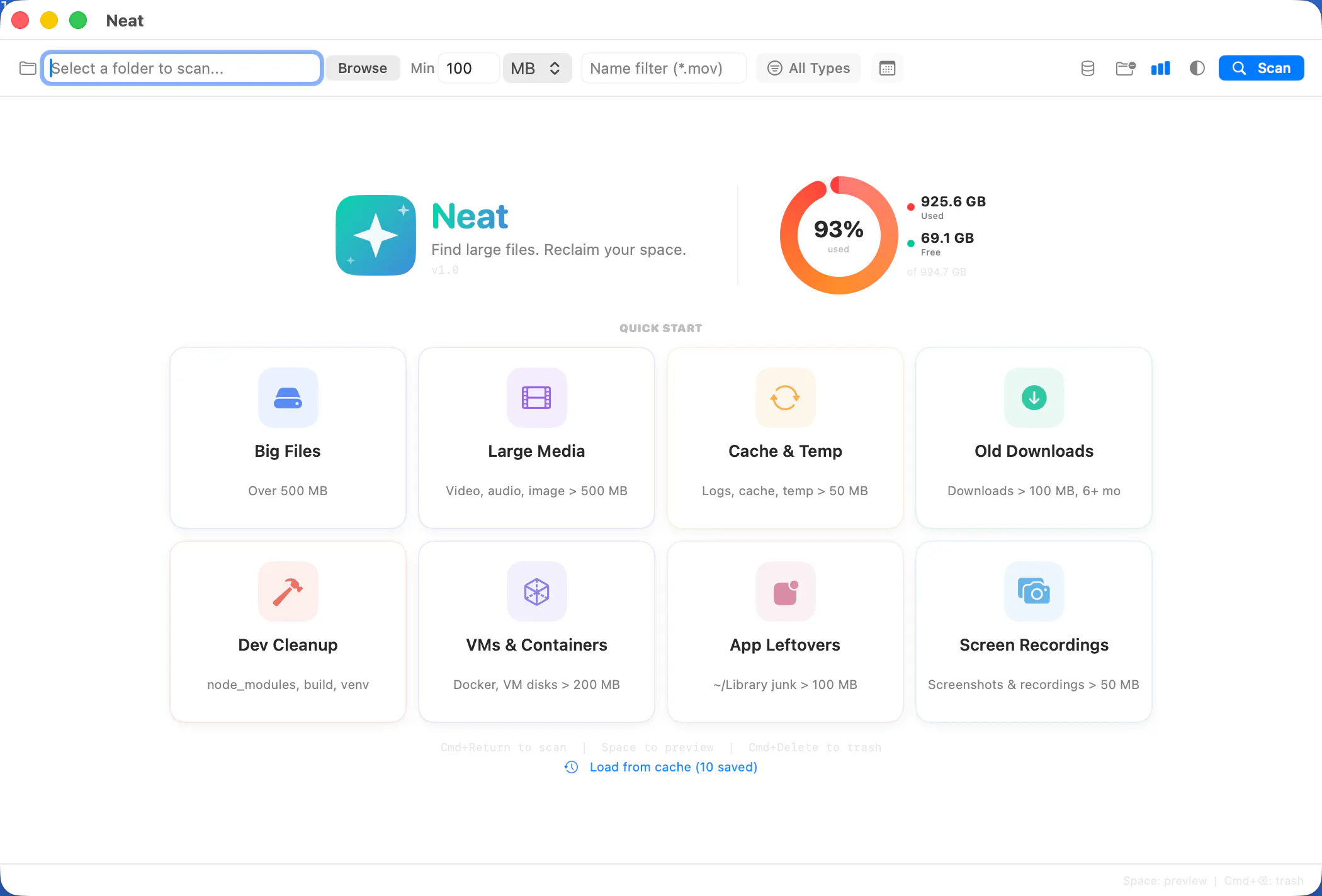The width and height of the screenshot is (1322, 896).
Task: Focus the 'Select a folder to scan' field
Action: click(183, 68)
